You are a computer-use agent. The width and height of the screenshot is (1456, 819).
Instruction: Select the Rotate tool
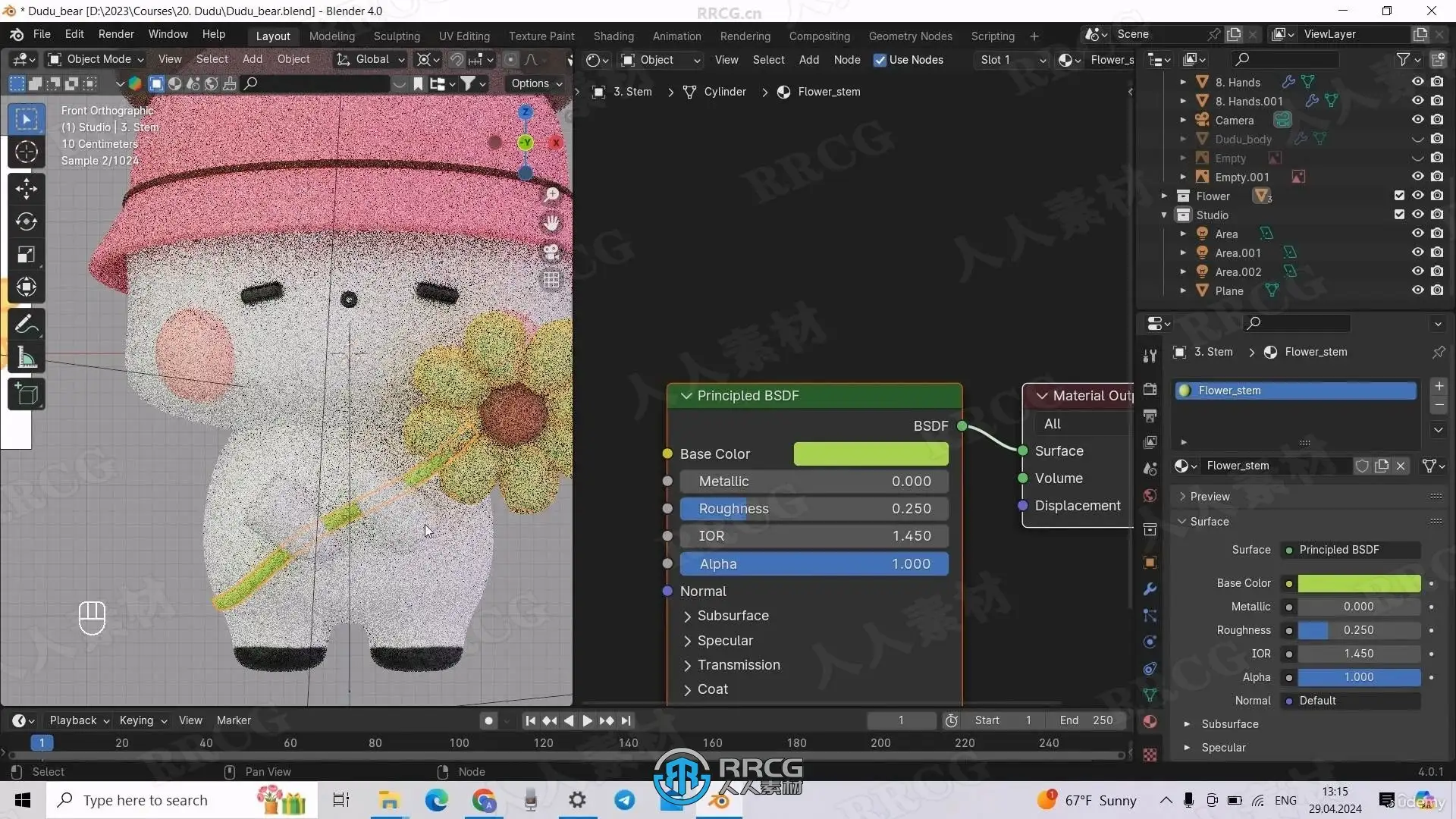coord(27,221)
